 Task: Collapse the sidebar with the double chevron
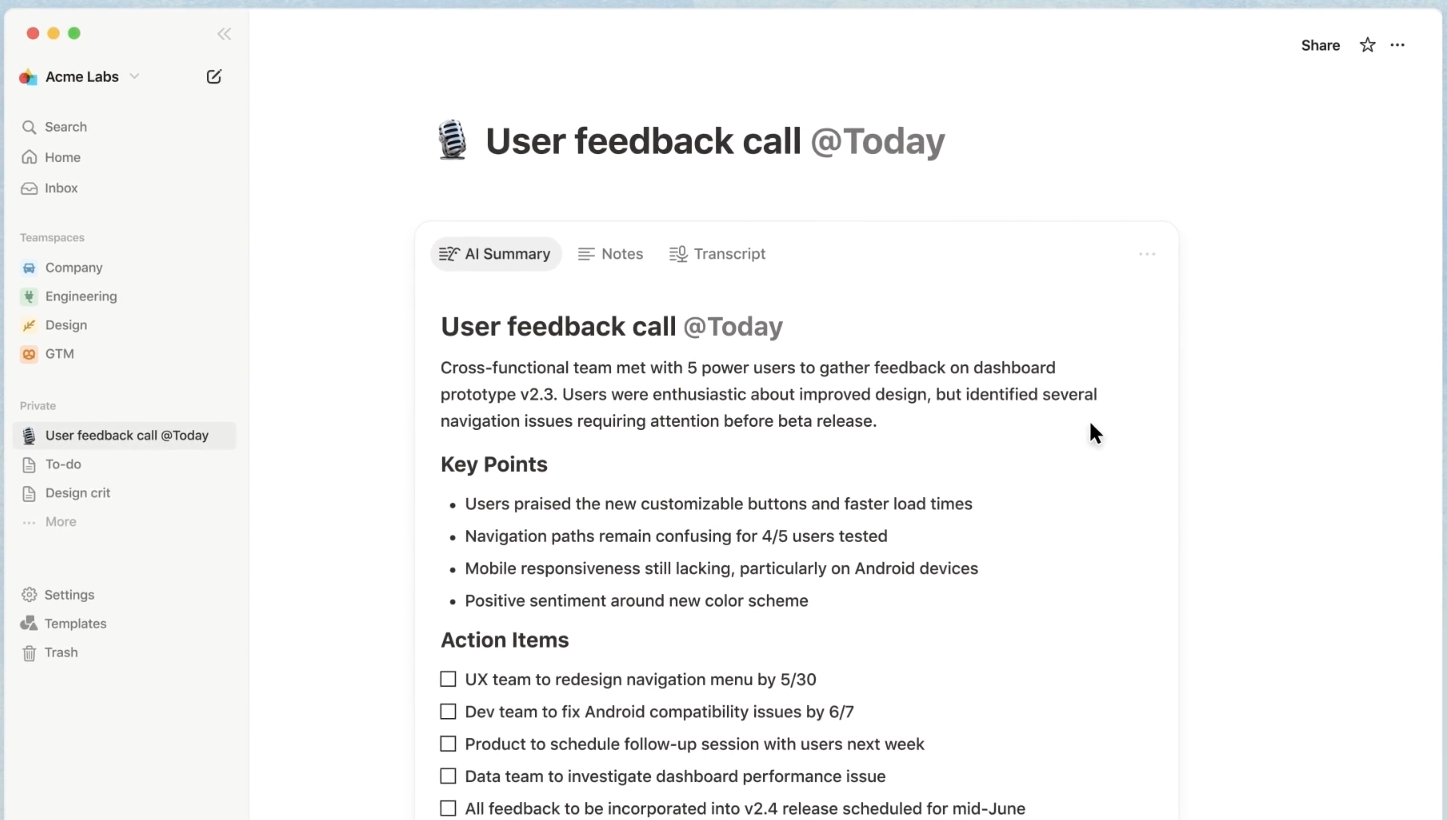point(224,34)
